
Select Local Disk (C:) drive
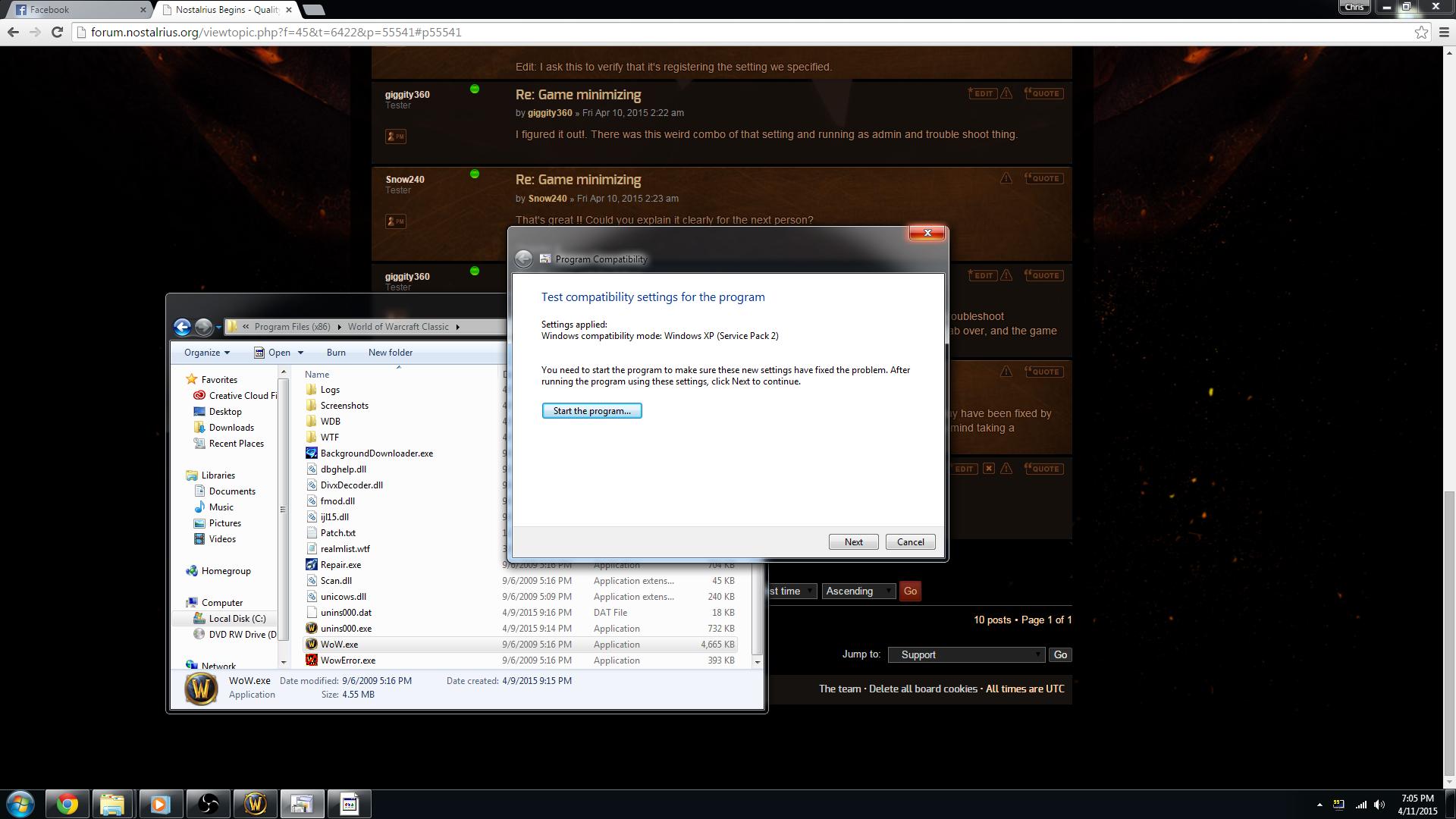[237, 619]
